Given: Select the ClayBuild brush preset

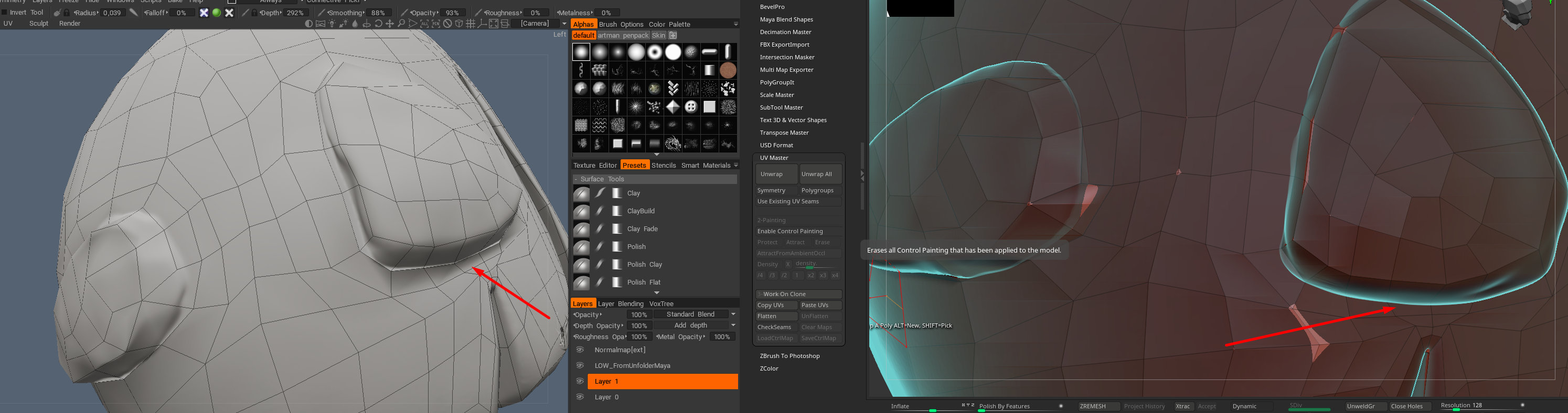Looking at the screenshot, I should click(x=641, y=211).
